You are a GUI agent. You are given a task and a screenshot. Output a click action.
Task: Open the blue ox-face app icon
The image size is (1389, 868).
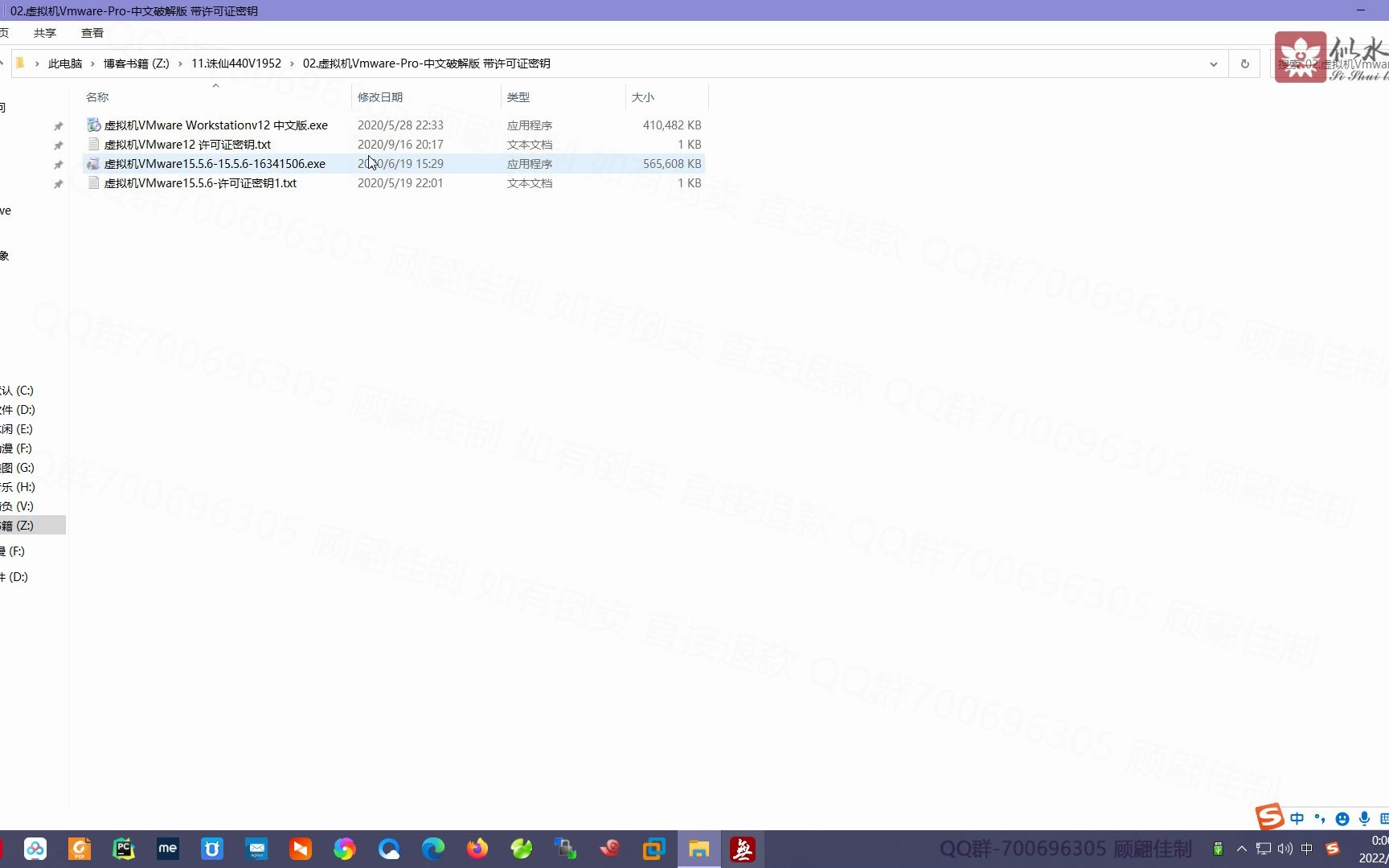tap(212, 849)
